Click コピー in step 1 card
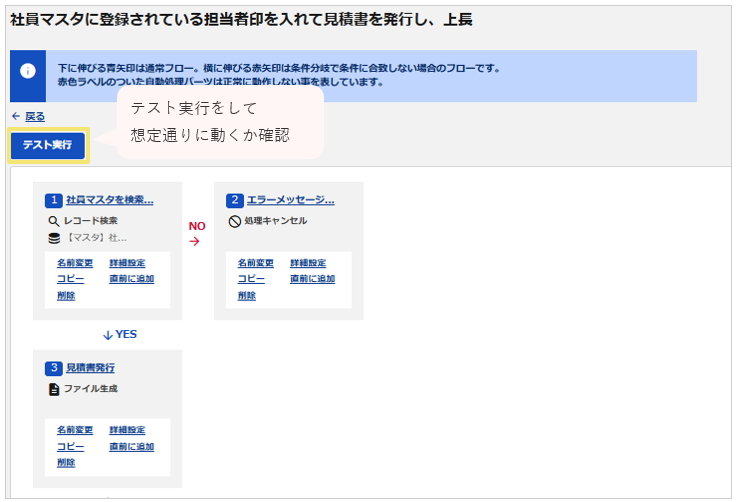Viewport: 736px width, 502px height. [x=70, y=279]
